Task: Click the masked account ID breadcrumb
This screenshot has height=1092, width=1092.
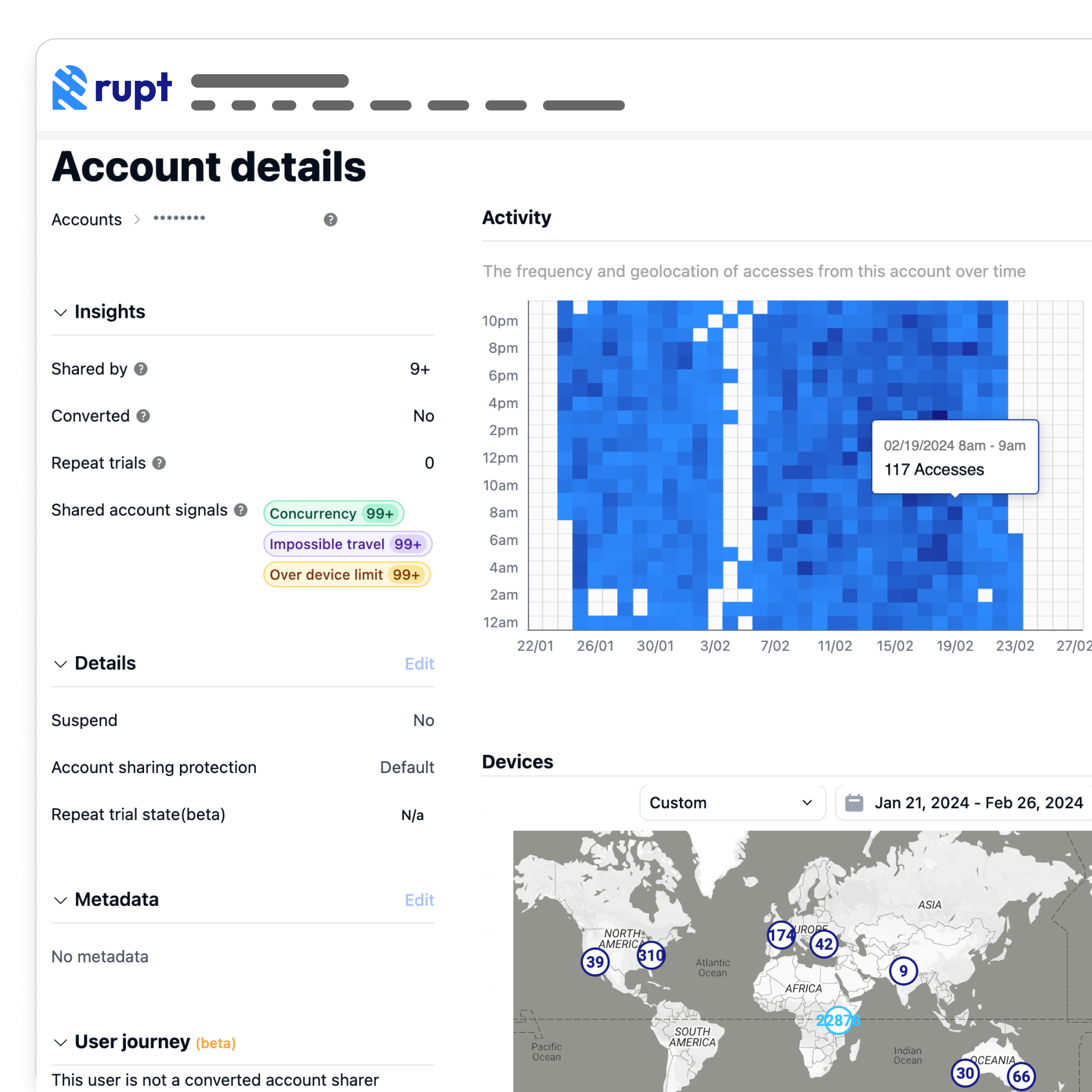Action: [179, 219]
